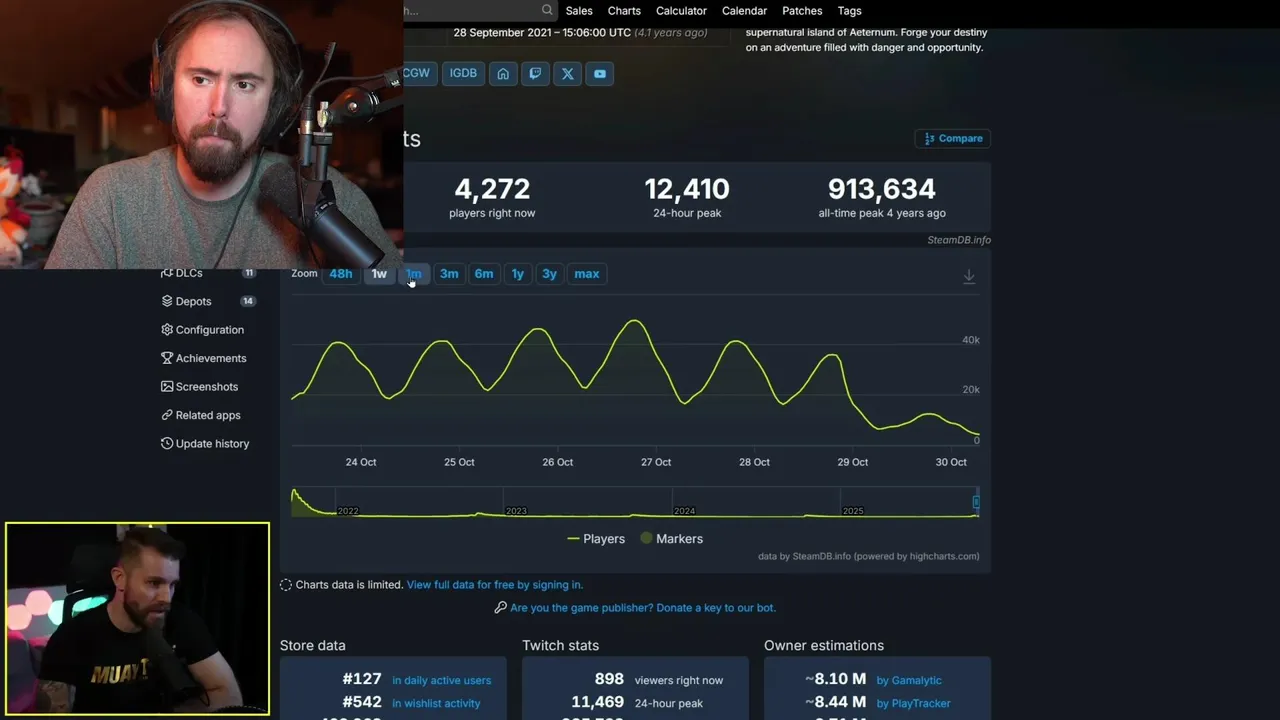This screenshot has width=1280, height=720.
Task: Open 'View full data for free by signing in'
Action: pyautogui.click(x=494, y=585)
